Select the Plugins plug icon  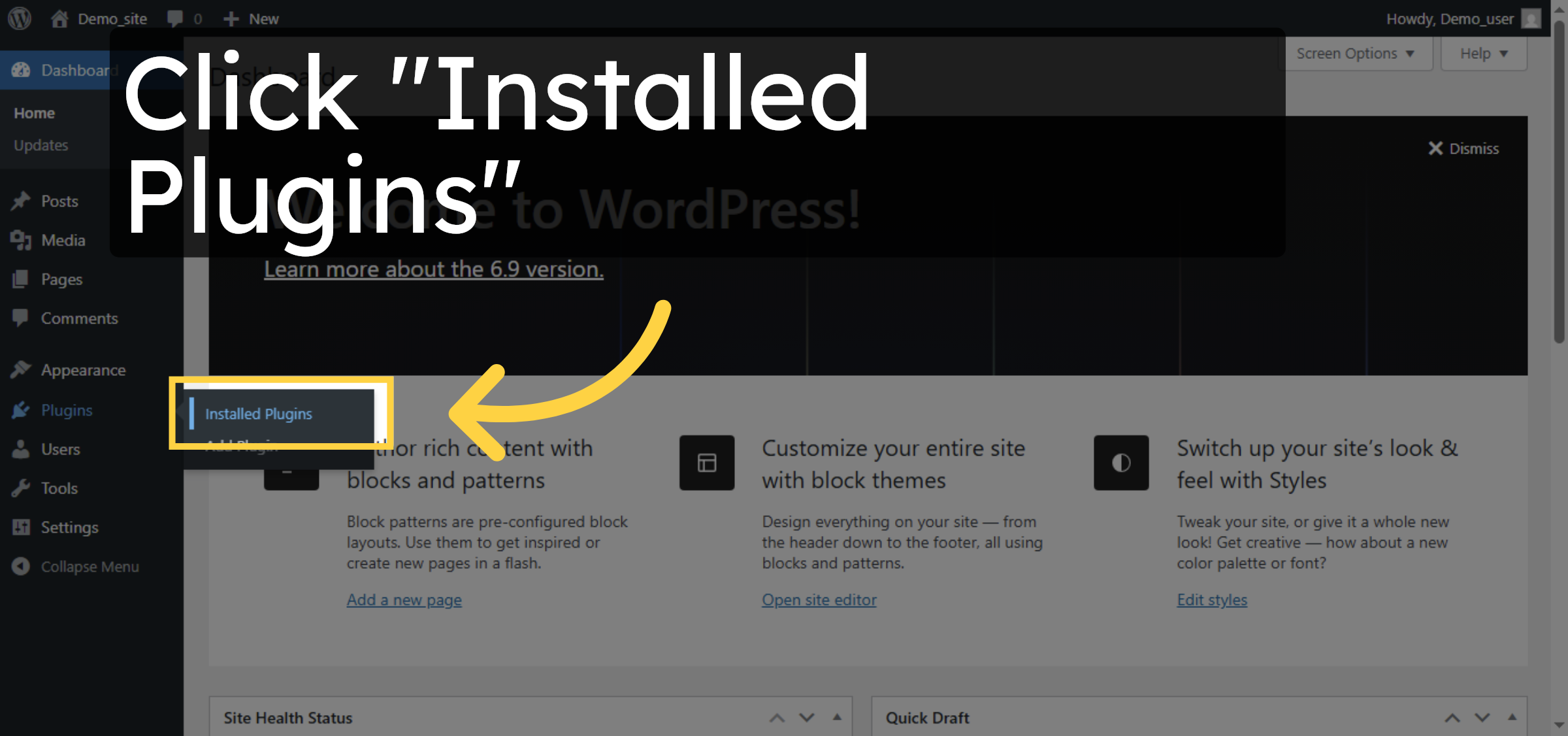point(22,410)
